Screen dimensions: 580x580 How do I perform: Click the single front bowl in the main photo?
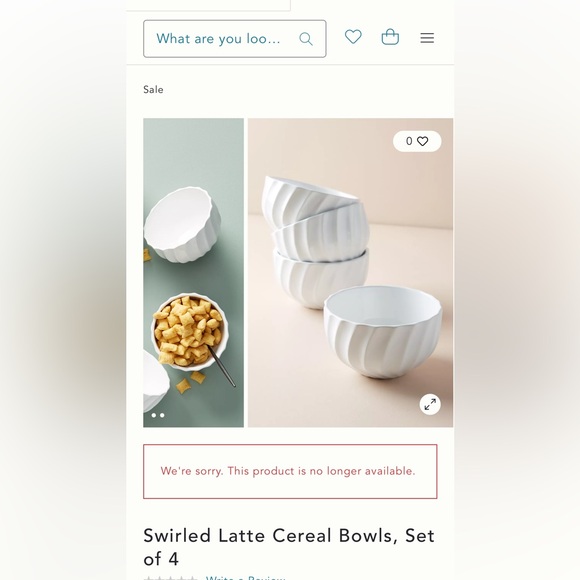pyautogui.click(x=382, y=331)
